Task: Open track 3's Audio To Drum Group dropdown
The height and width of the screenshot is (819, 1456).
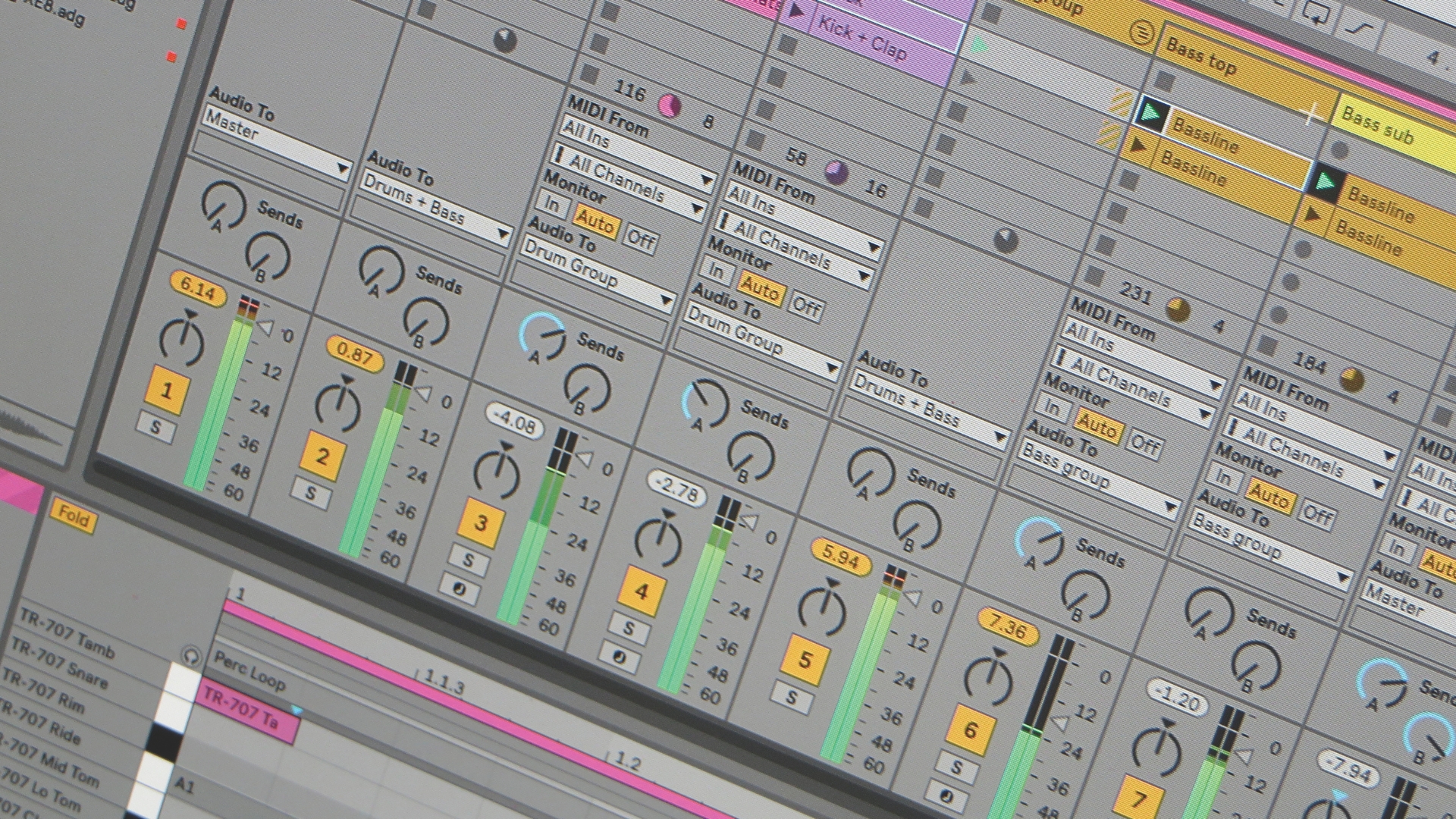Action: pos(598,275)
